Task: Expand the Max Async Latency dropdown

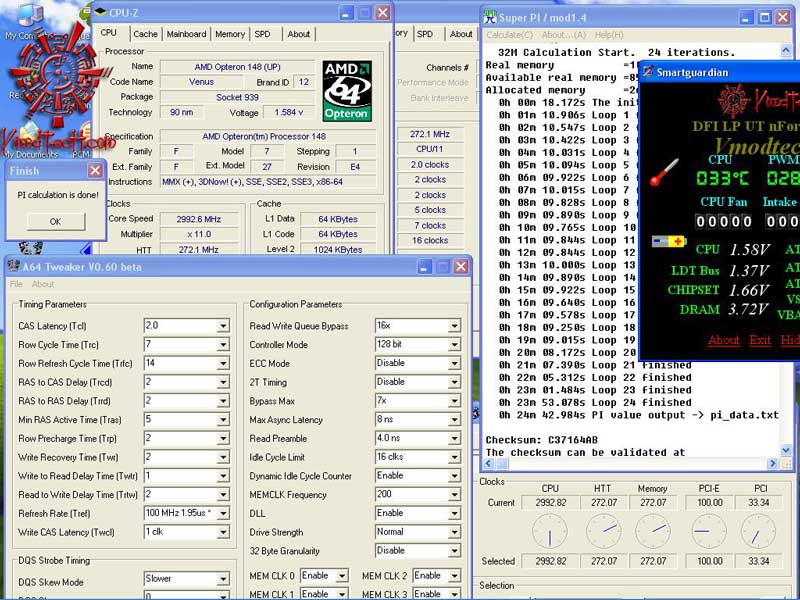Action: tap(454, 420)
